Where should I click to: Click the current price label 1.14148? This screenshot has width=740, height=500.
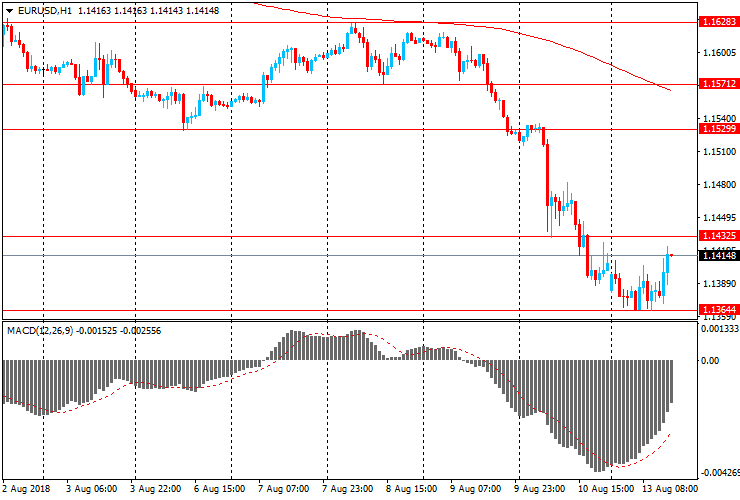click(719, 255)
